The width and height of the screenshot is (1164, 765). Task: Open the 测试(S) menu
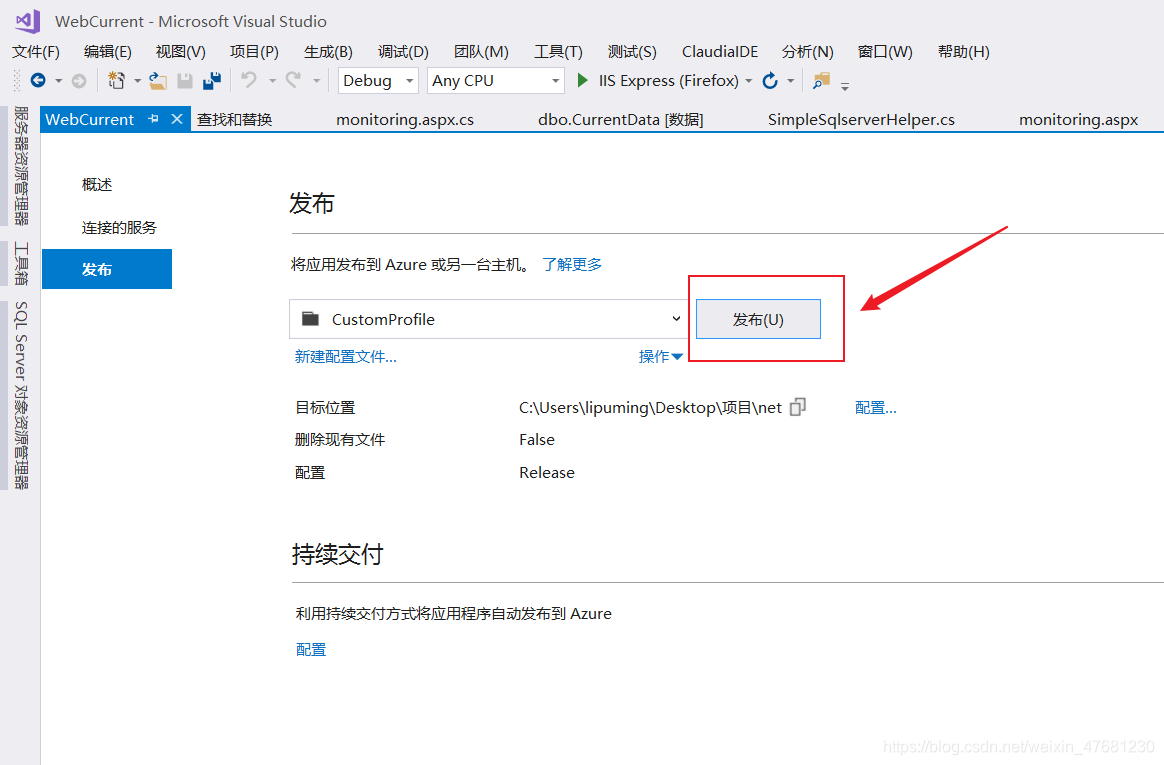(632, 52)
